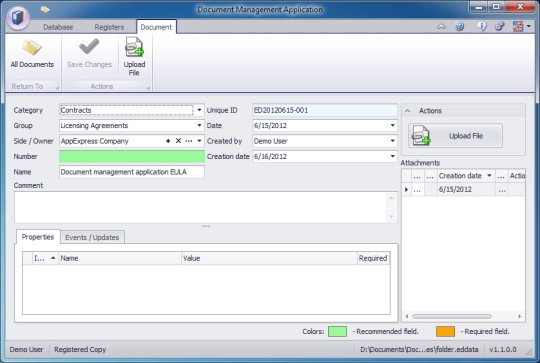This screenshot has height=363, width=540.
Task: Click the Value column header
Action: (x=269, y=258)
